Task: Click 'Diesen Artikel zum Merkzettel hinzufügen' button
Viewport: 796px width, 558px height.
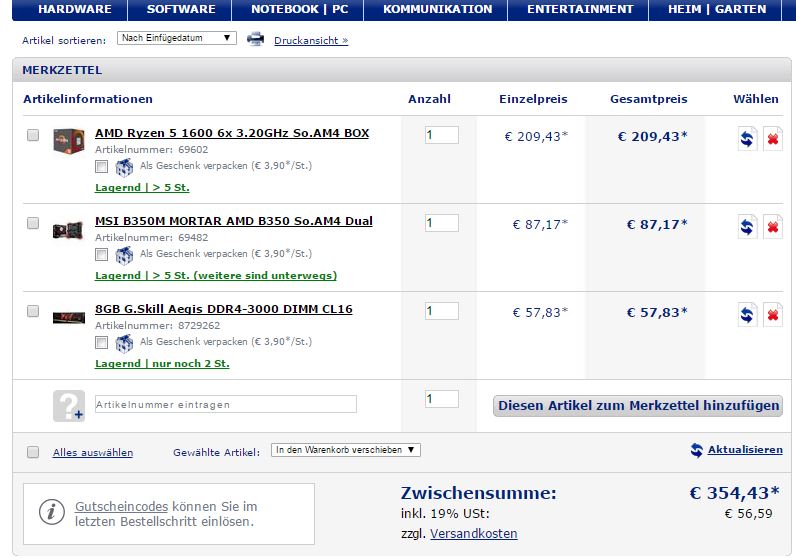Action: coord(638,406)
